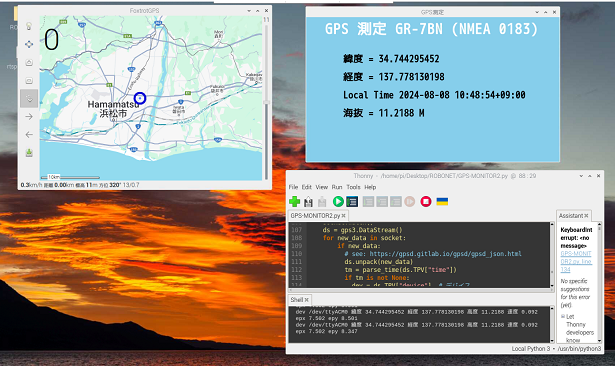The image size is (615, 366).
Task: Open the Tools menu in Thonny
Action: tap(353, 187)
